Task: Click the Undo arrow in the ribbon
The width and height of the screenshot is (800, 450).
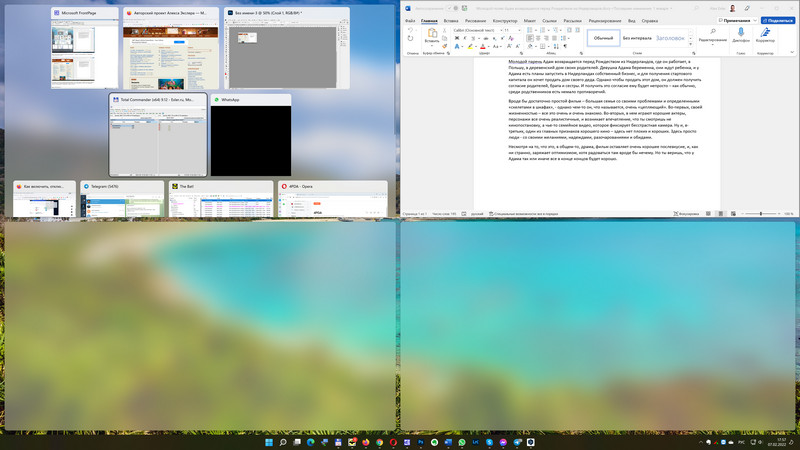Action: click(x=411, y=30)
